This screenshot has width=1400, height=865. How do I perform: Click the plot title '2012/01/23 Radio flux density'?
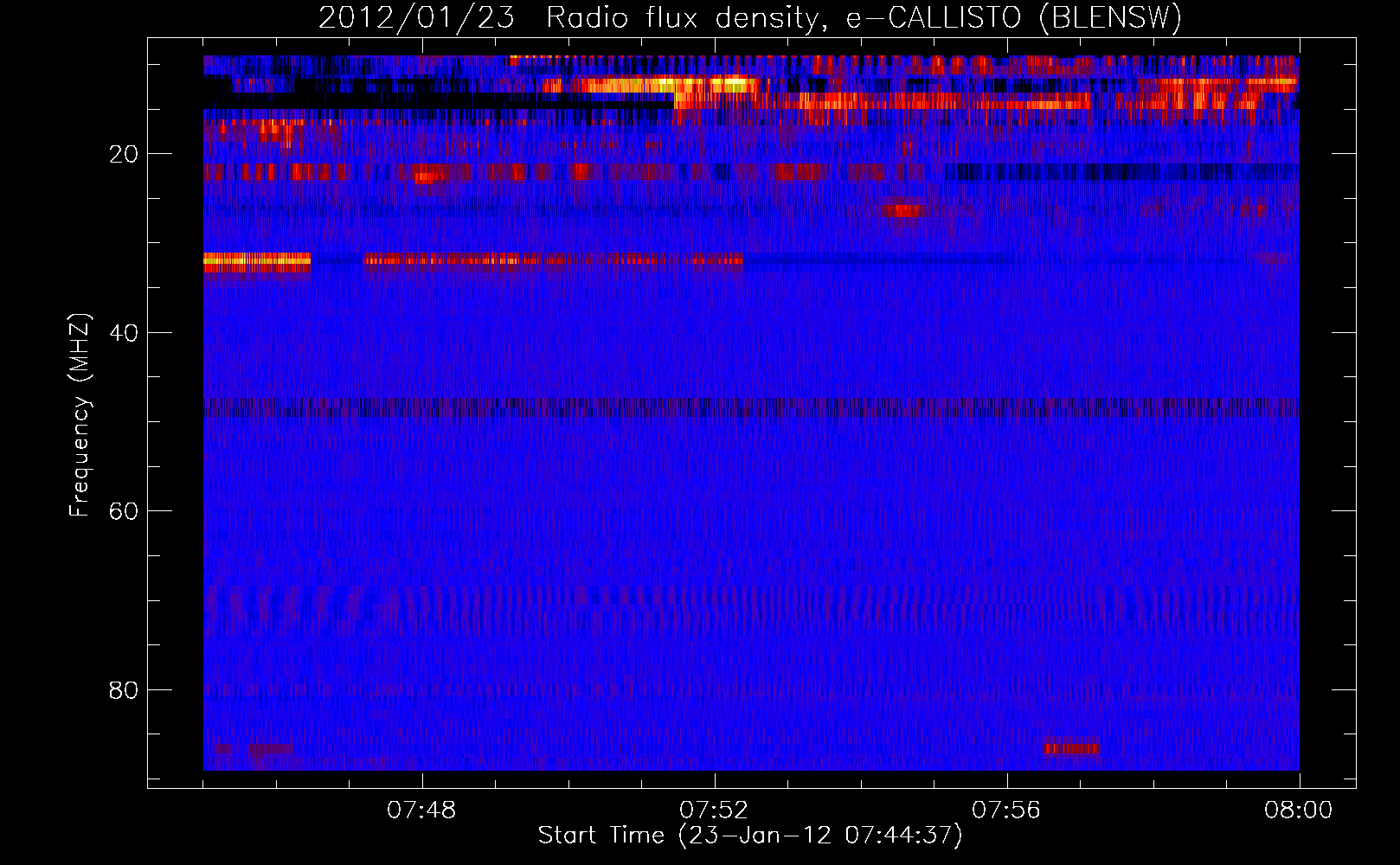tap(750, 17)
